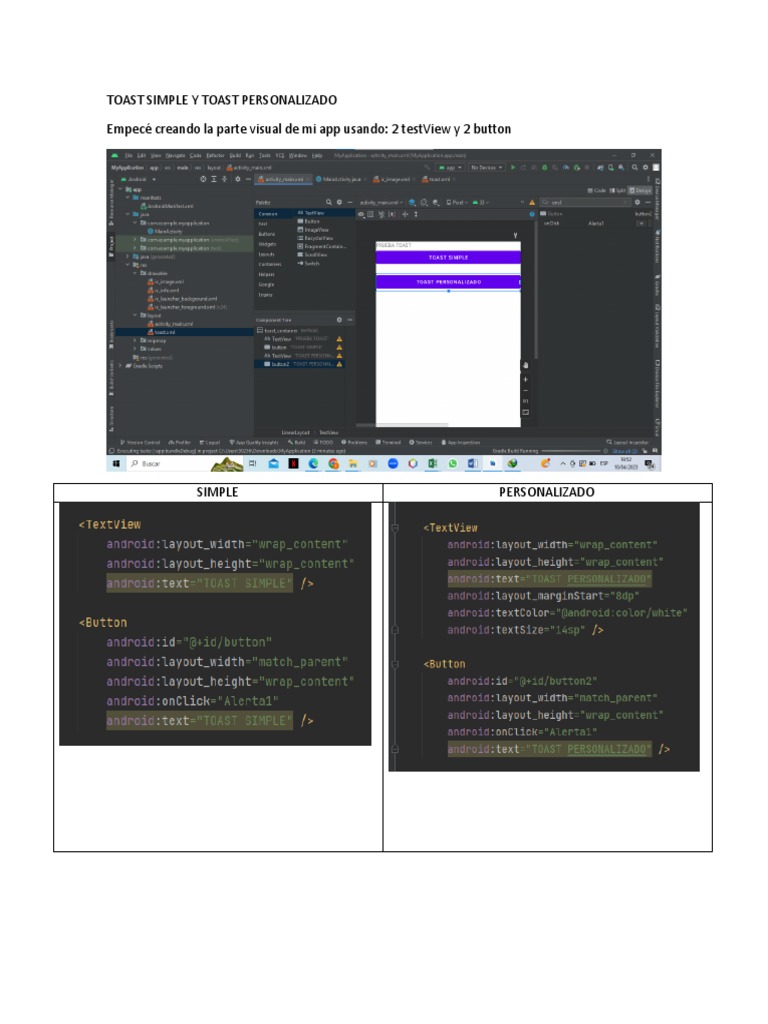Switch editor to Split view mode
Image resolution: width=768 pixels, height=1024 pixels.
tap(617, 190)
